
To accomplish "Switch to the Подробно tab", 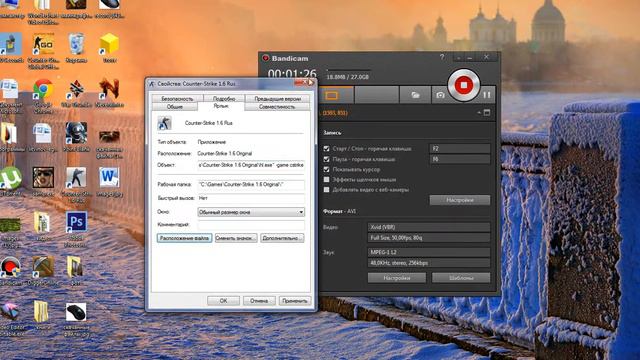I will tap(224, 99).
